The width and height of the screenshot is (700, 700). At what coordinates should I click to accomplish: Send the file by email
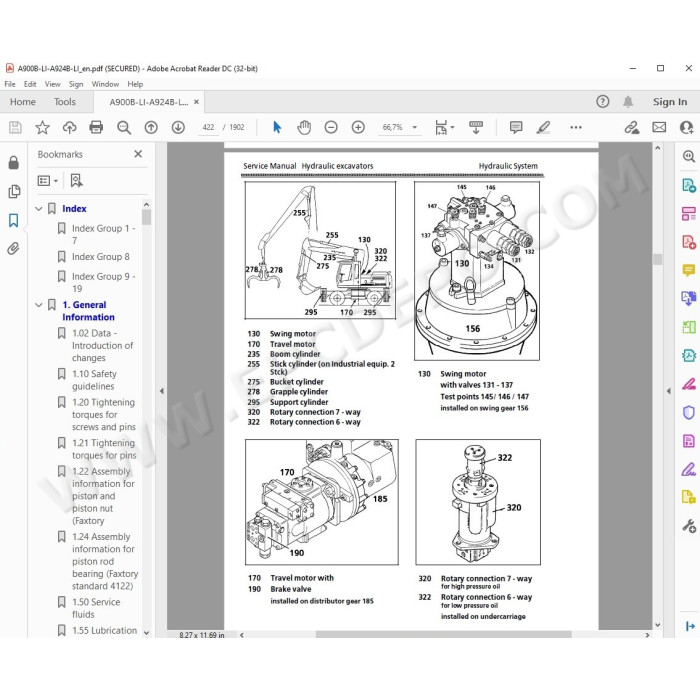point(659,128)
